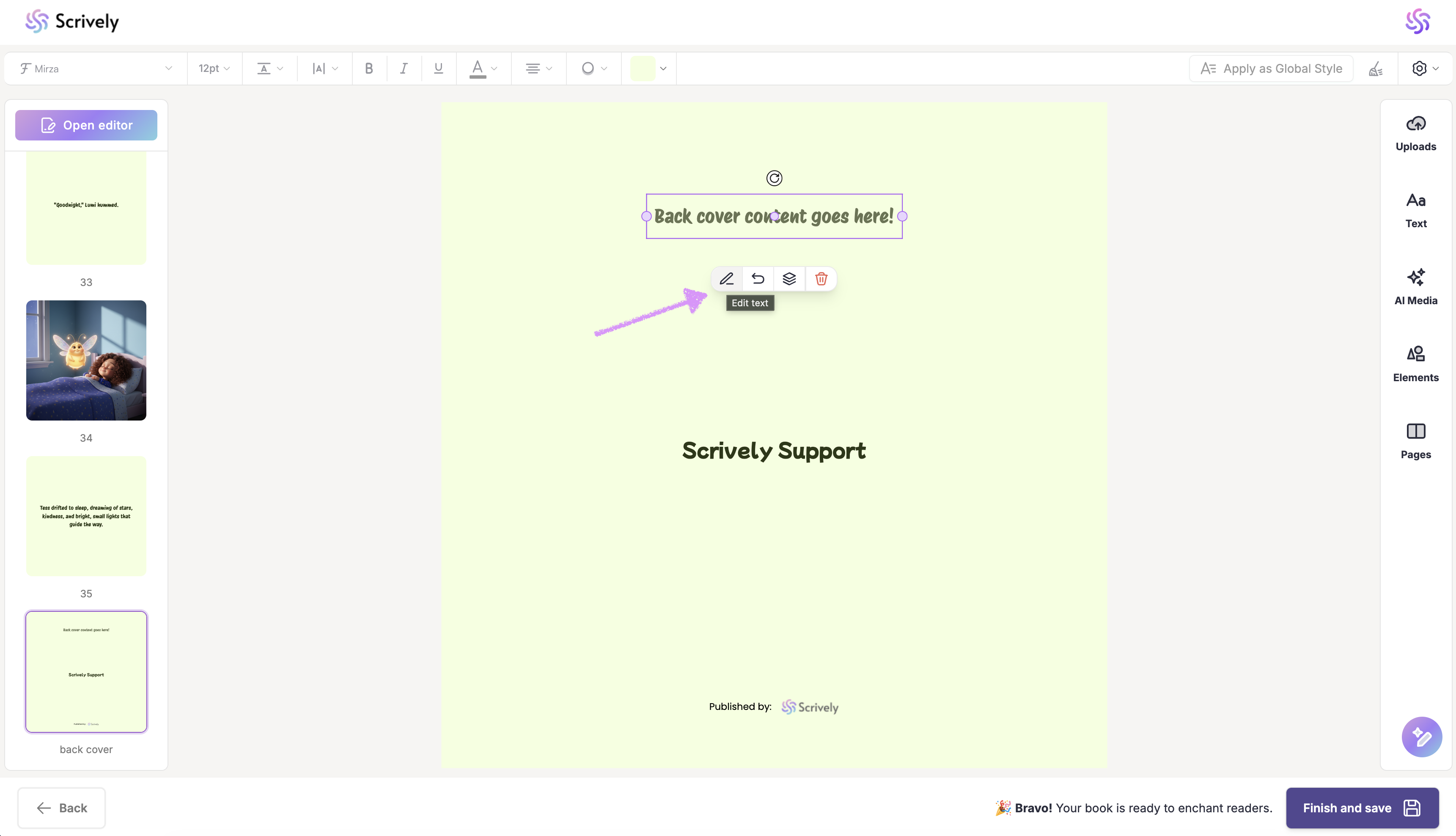The image size is (1456, 836).
Task: Toggle bold formatting
Action: click(369, 69)
